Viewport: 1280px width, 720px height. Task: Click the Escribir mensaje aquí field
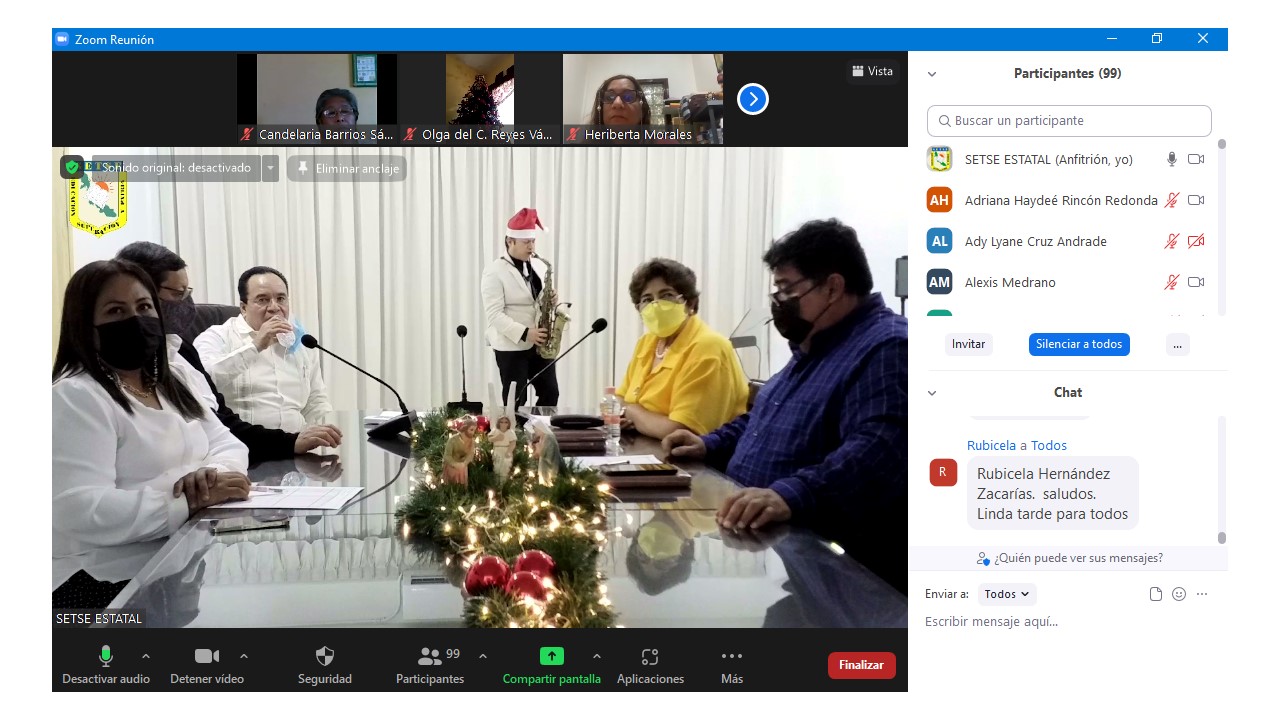pos(1067,622)
